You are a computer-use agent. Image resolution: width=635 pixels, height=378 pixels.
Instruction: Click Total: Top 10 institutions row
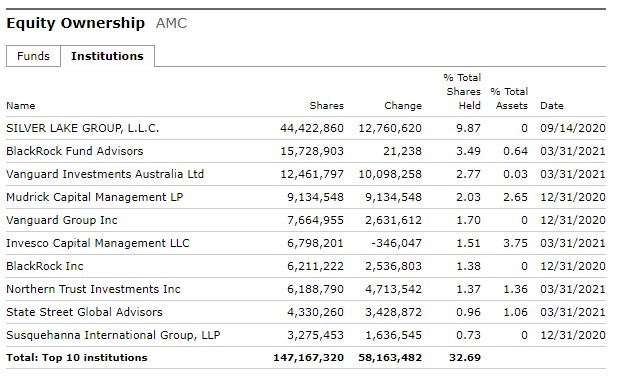tap(306, 358)
